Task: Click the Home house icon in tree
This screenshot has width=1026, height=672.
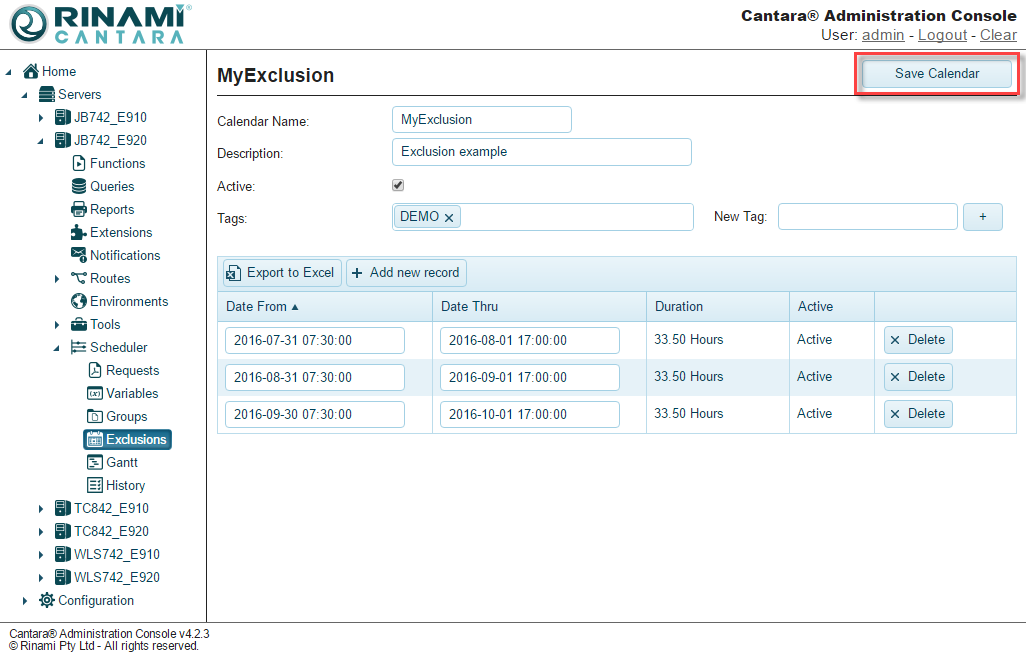Action: coord(31,71)
